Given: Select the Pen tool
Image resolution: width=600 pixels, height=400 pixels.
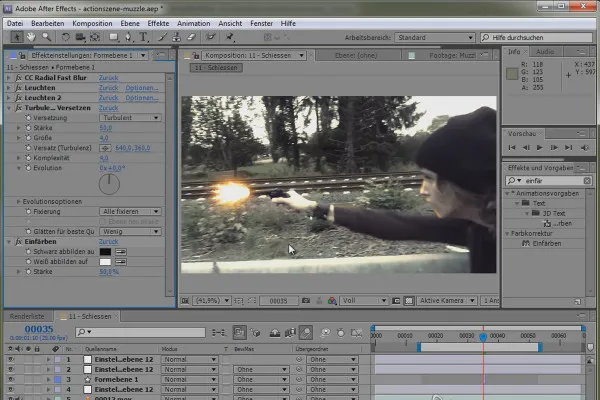Looking at the screenshot, I should click(x=128, y=37).
